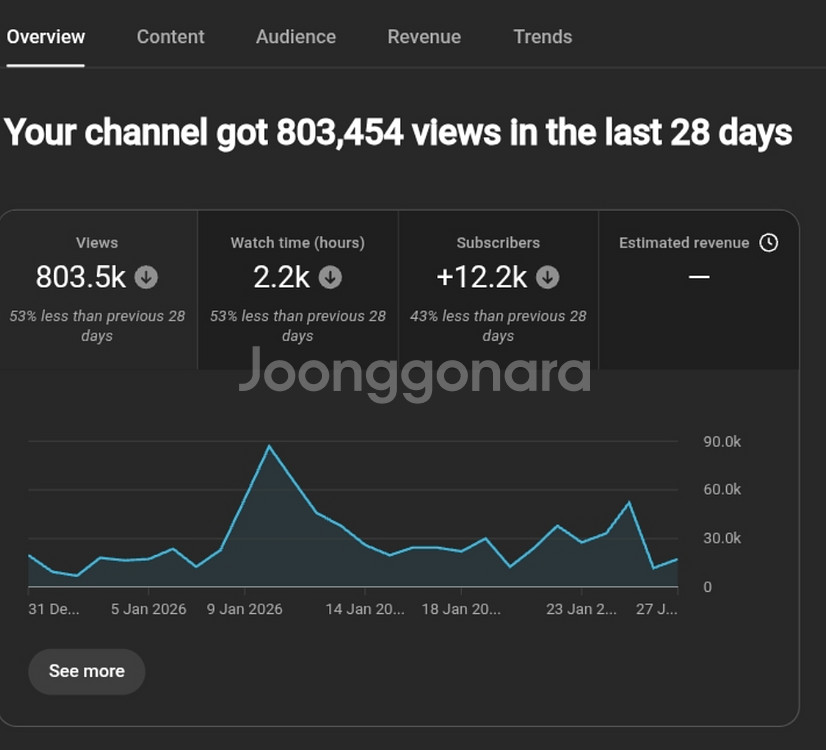Click the Overview tab
The image size is (826, 750).
(46, 37)
